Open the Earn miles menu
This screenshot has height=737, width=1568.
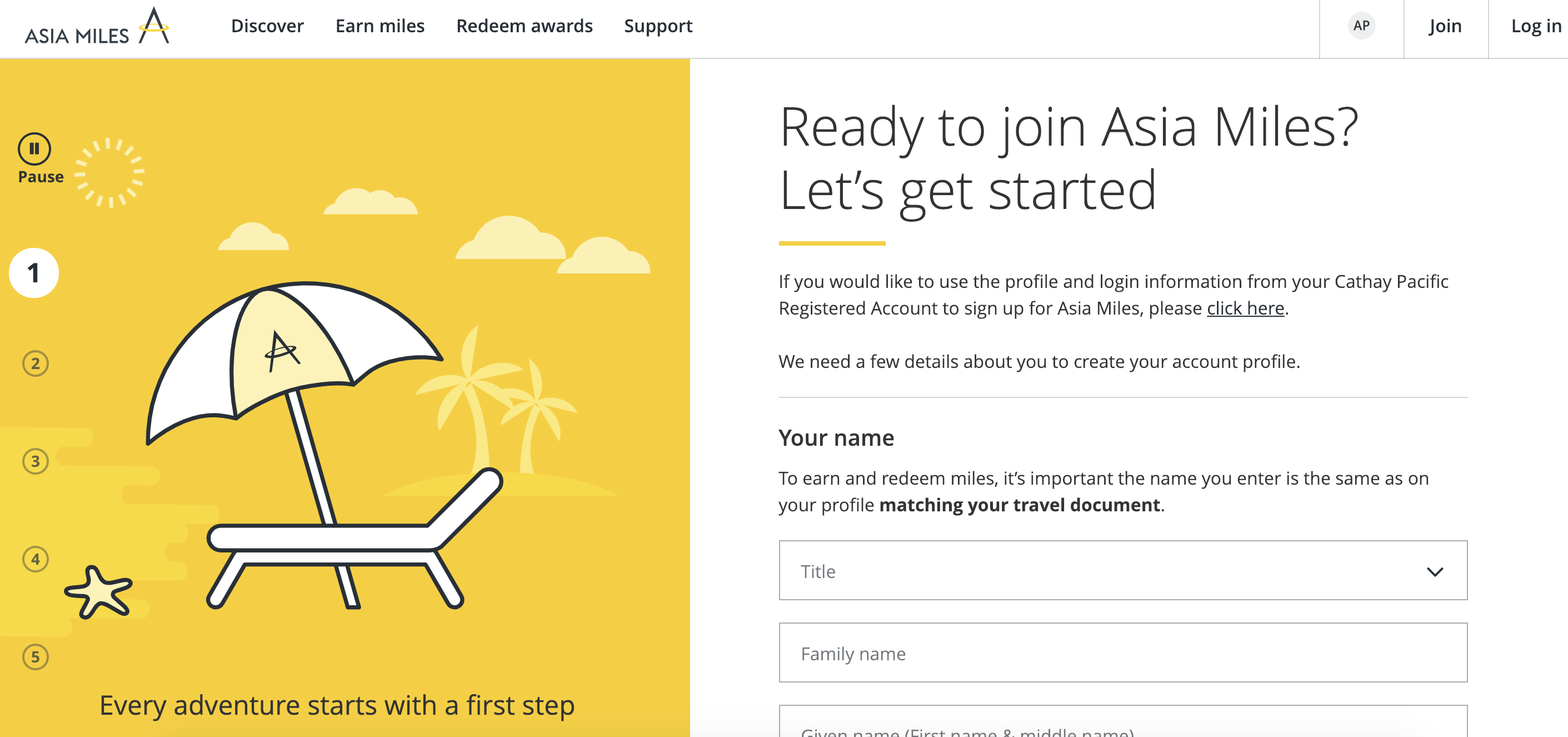380,26
